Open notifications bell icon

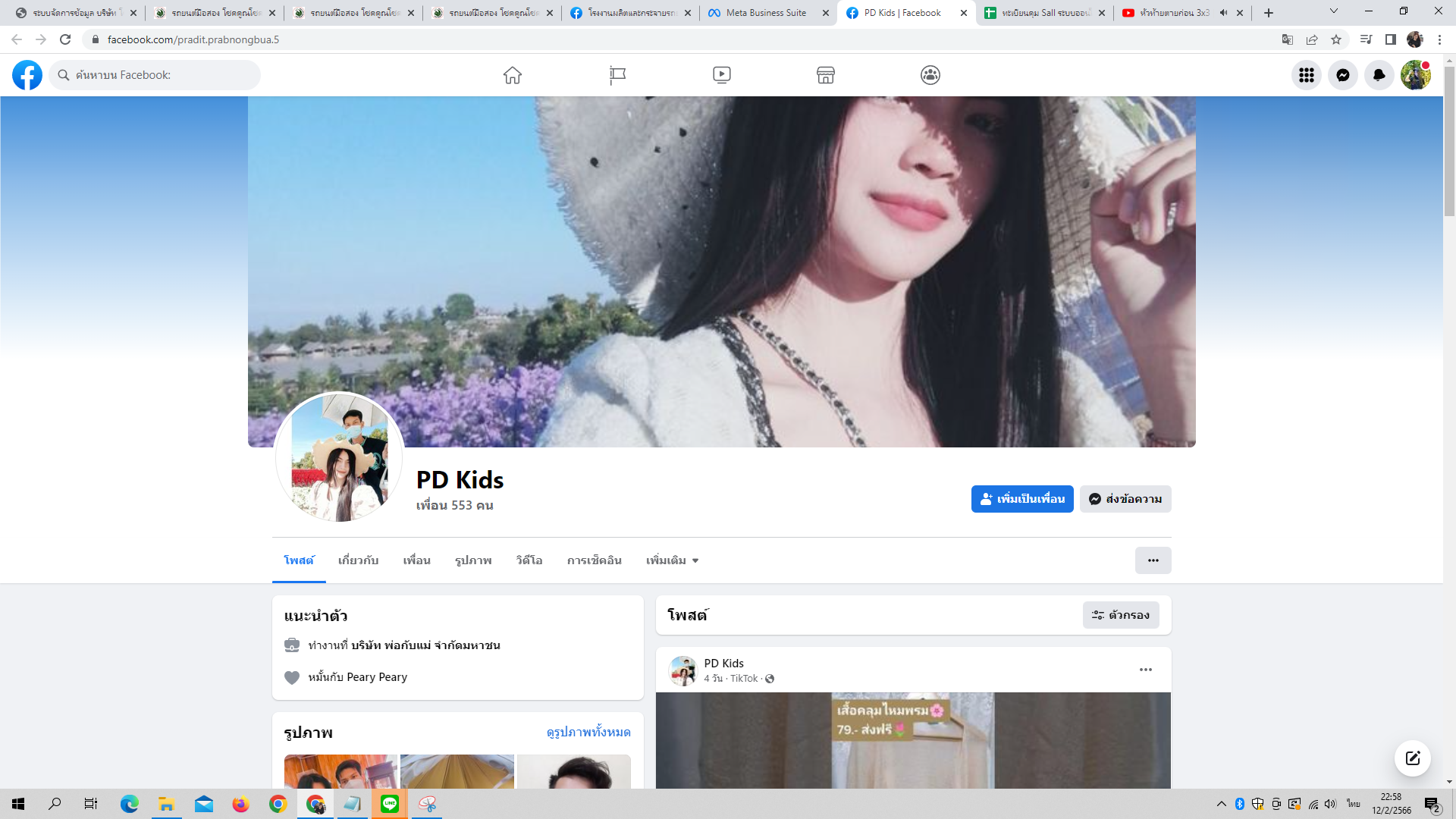(1379, 75)
